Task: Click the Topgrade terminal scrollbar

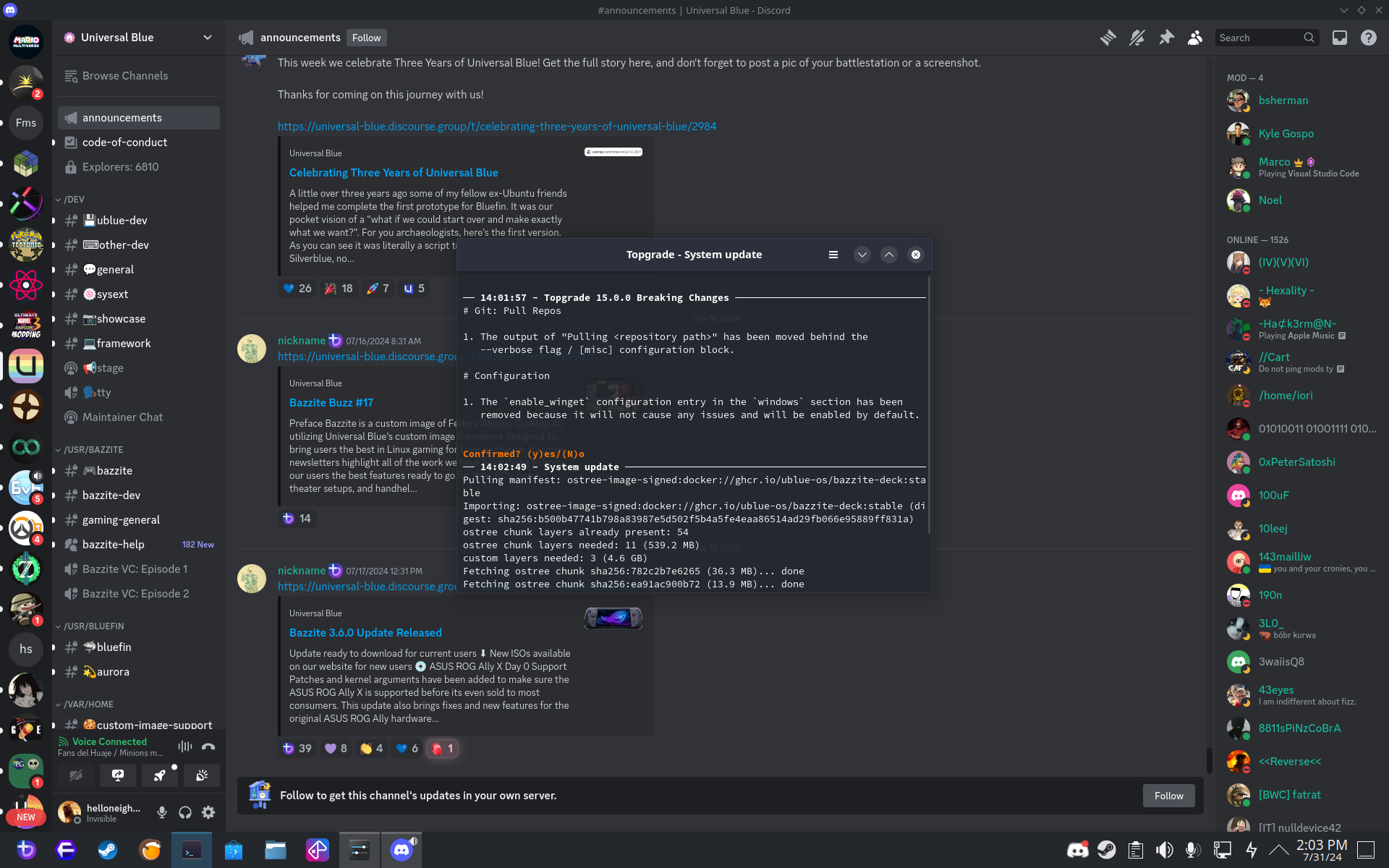Action: tap(928, 405)
